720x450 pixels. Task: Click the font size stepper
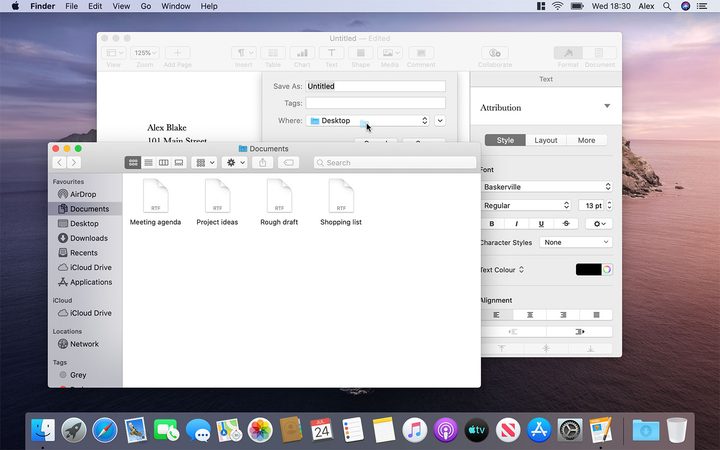coord(609,206)
